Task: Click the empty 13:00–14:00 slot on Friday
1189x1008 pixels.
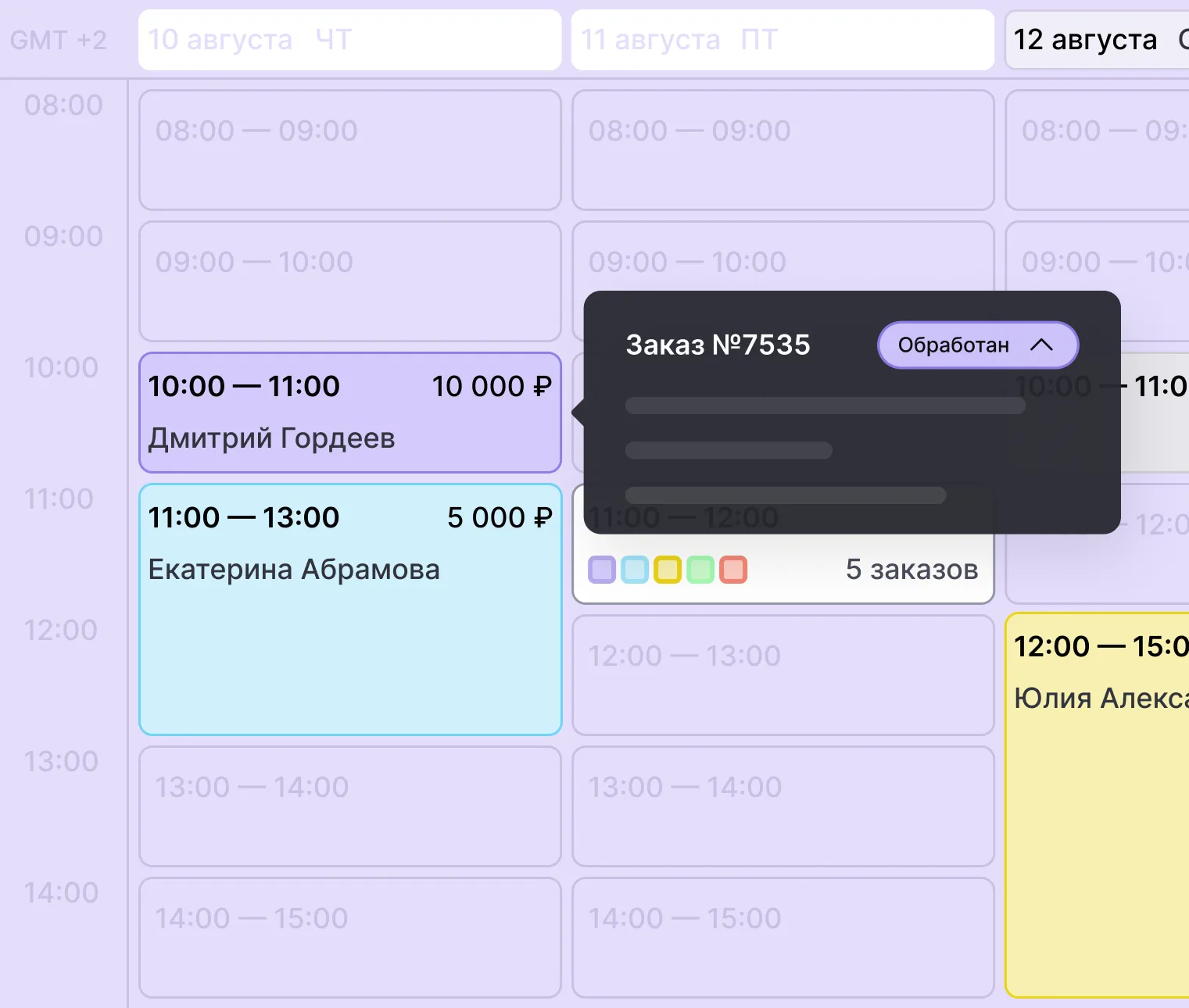Action: pos(783,806)
